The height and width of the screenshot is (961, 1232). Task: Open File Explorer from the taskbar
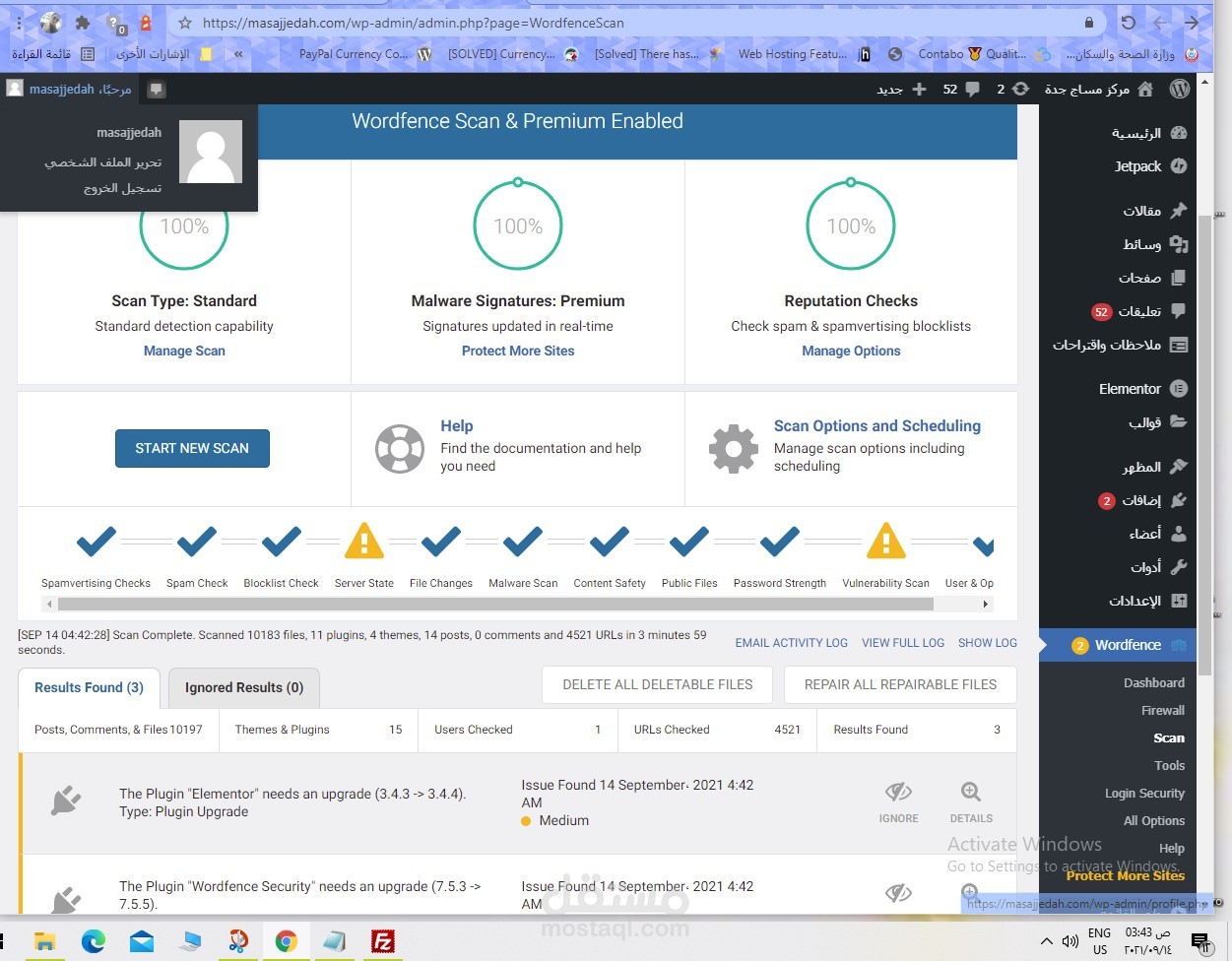tap(45, 941)
